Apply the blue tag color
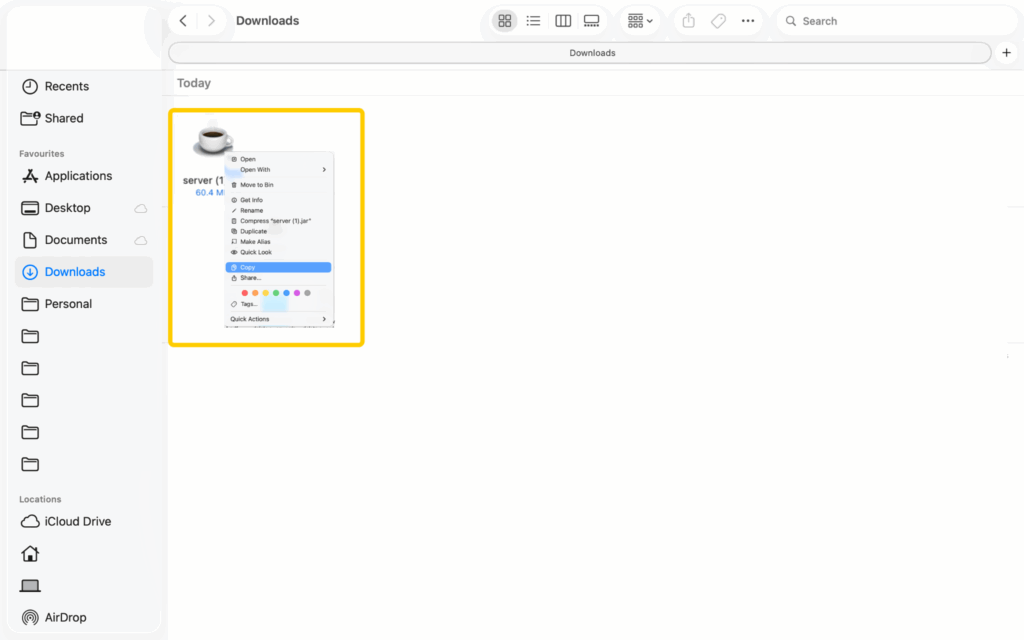 coord(287,293)
